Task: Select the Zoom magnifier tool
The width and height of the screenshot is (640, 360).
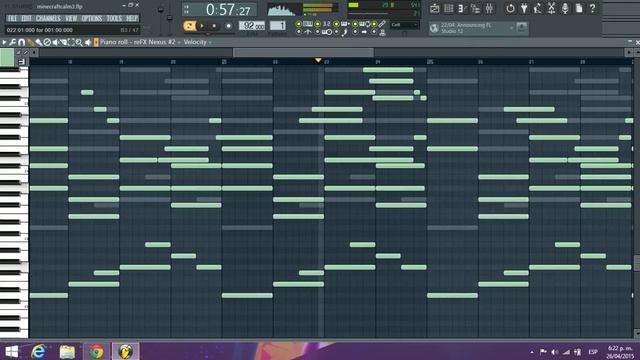Action: [79, 42]
